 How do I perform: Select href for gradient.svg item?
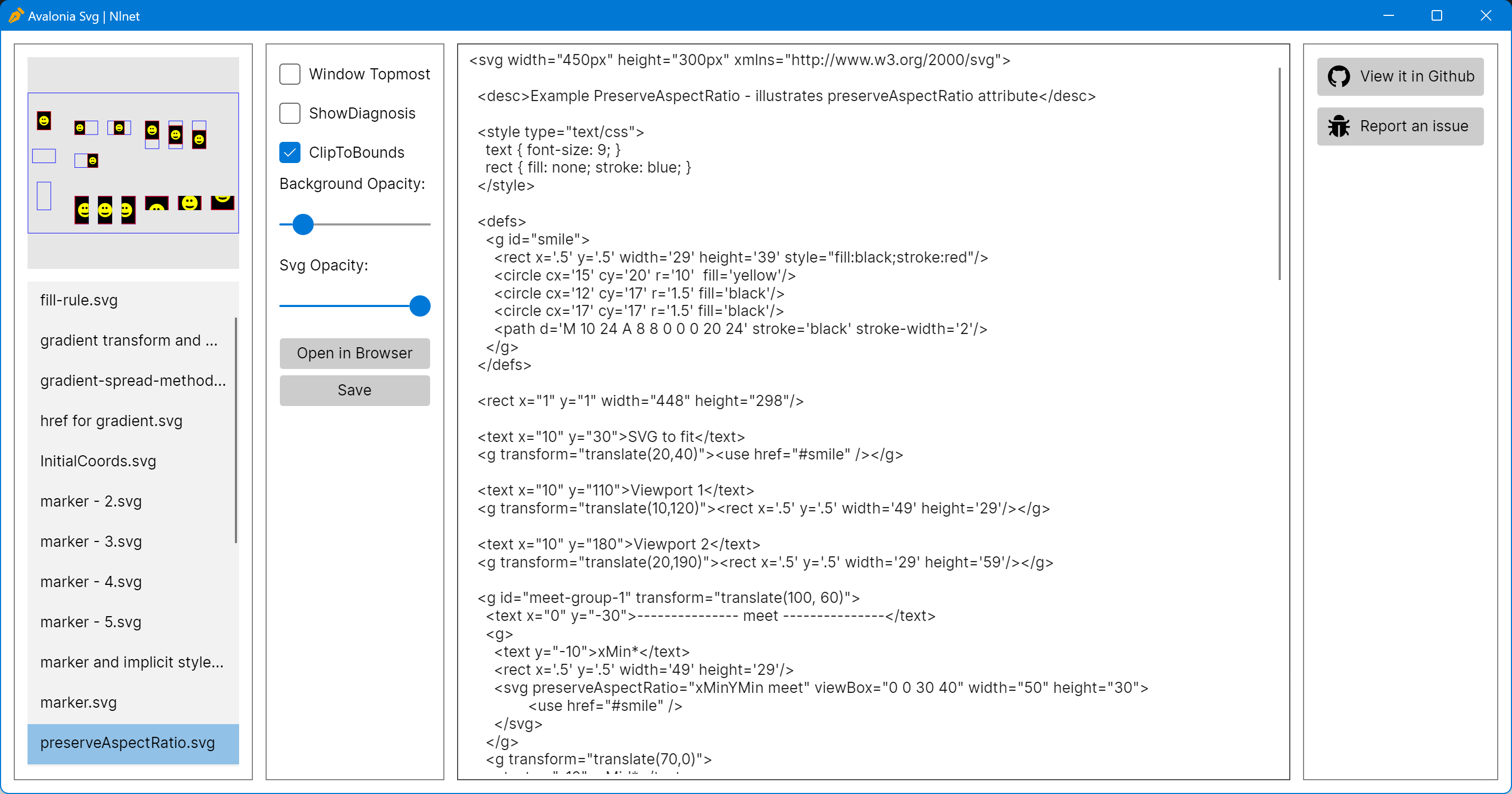(111, 421)
